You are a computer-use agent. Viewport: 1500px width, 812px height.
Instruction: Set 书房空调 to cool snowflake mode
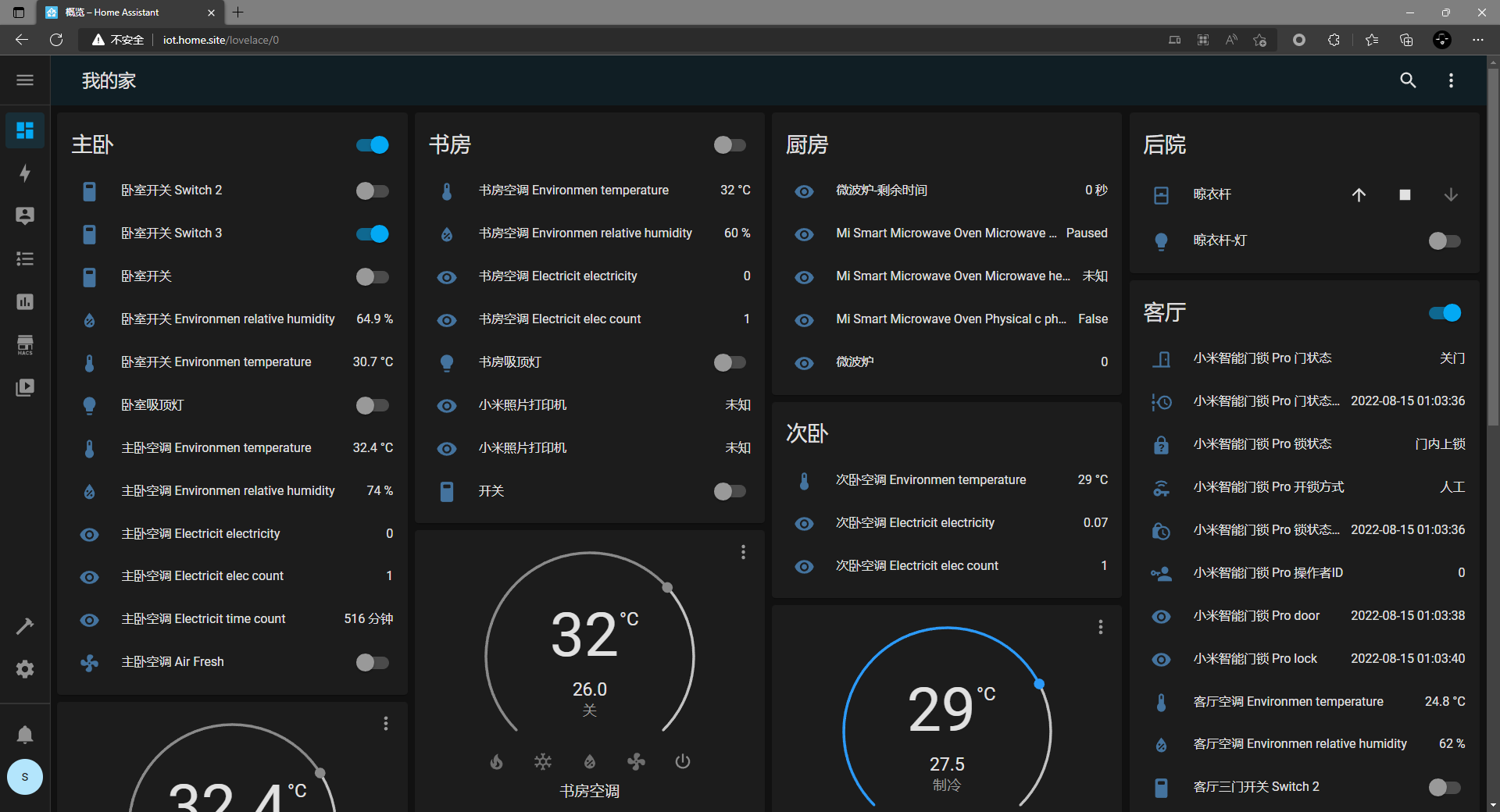(x=543, y=761)
